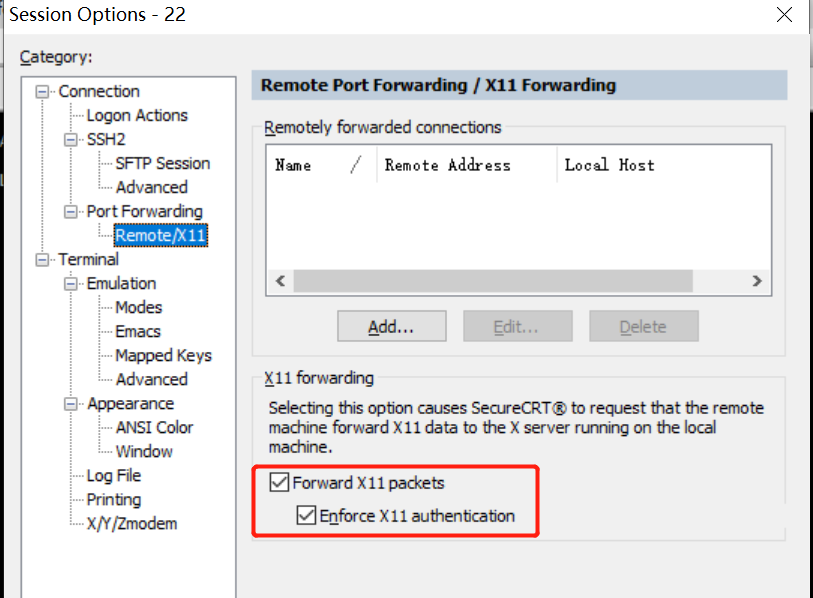The width and height of the screenshot is (813, 598).
Task: Collapse the Emulation tree node
Action: [71, 284]
